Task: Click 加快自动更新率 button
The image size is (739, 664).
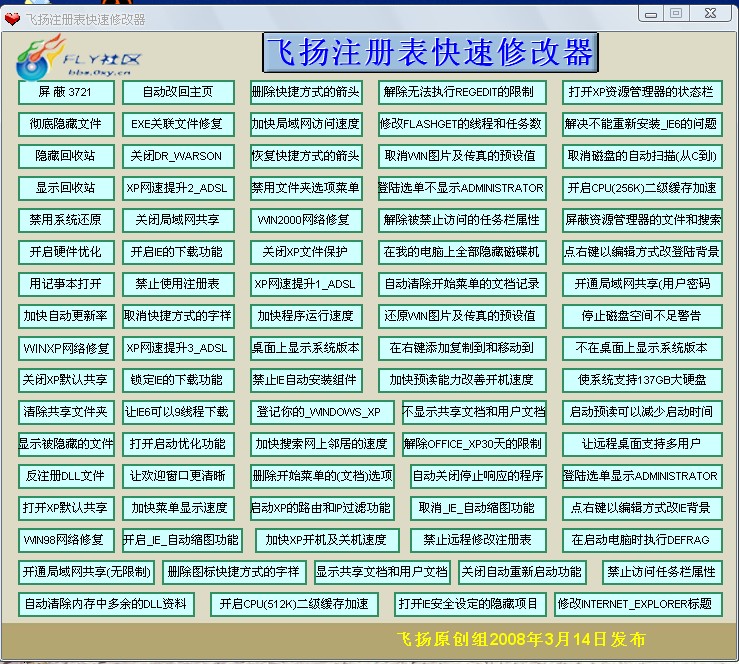Action: (x=66, y=316)
